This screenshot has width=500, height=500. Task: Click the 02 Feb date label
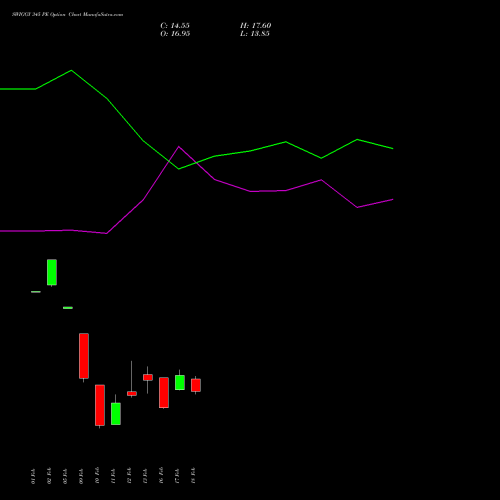(x=49, y=476)
